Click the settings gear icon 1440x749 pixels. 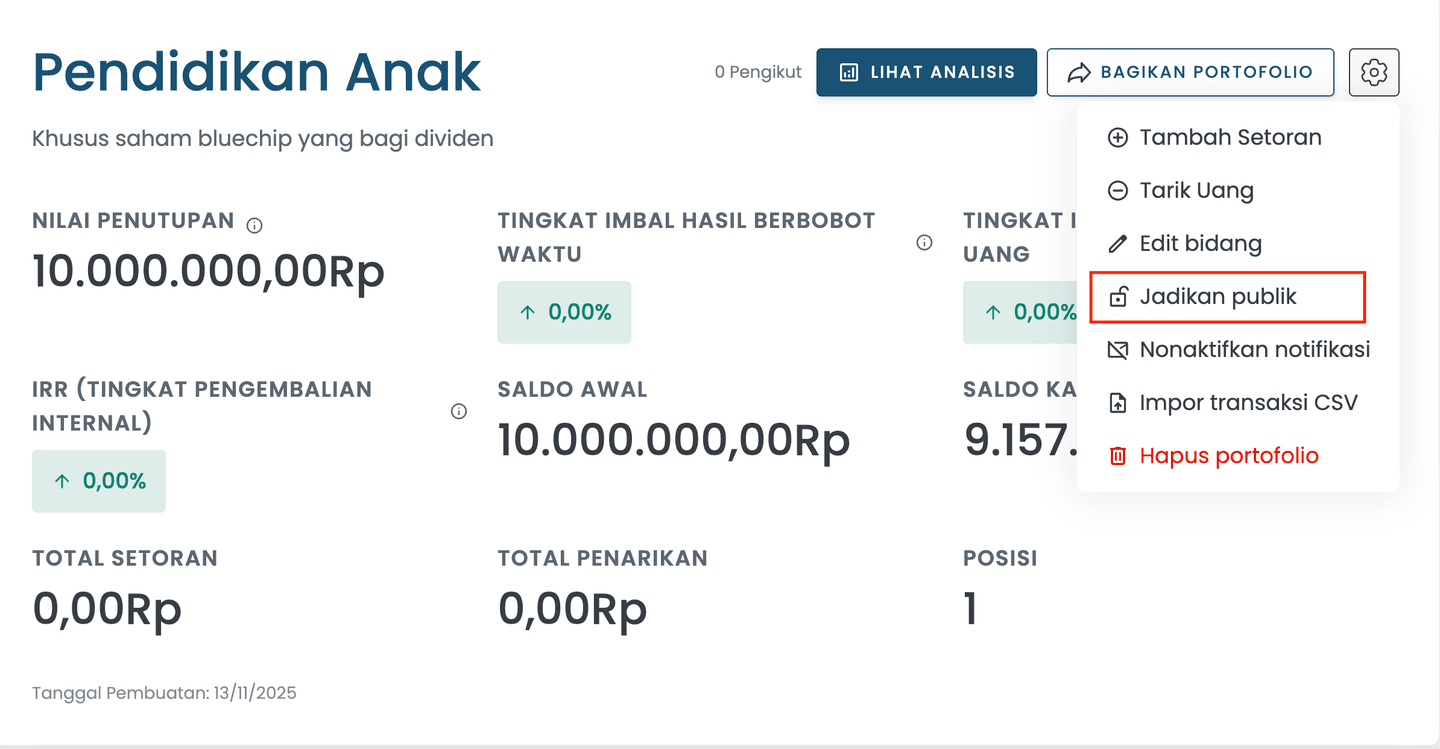[x=1373, y=72]
